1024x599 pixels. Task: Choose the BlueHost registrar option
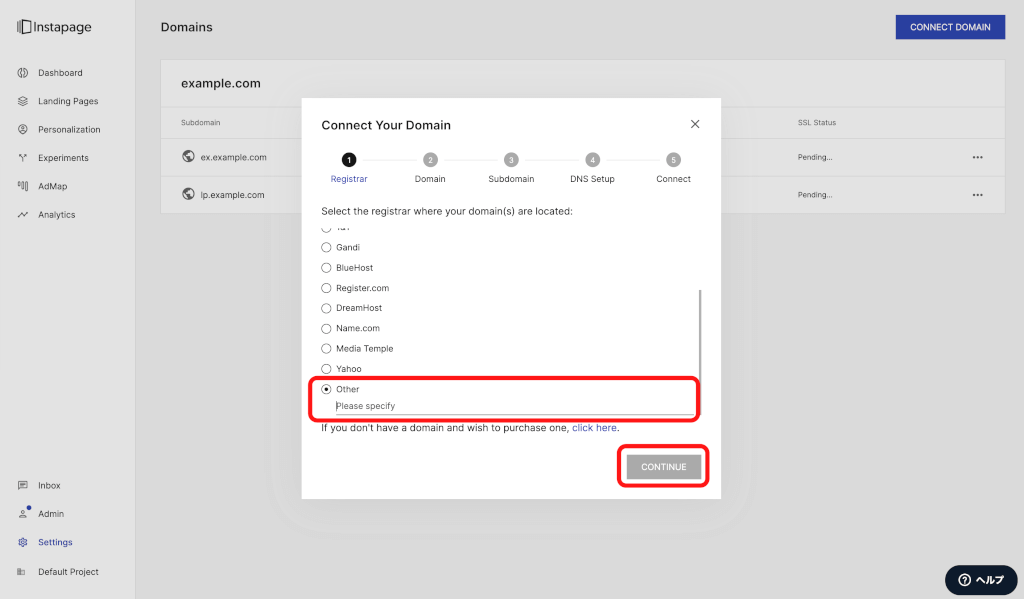[x=326, y=268]
